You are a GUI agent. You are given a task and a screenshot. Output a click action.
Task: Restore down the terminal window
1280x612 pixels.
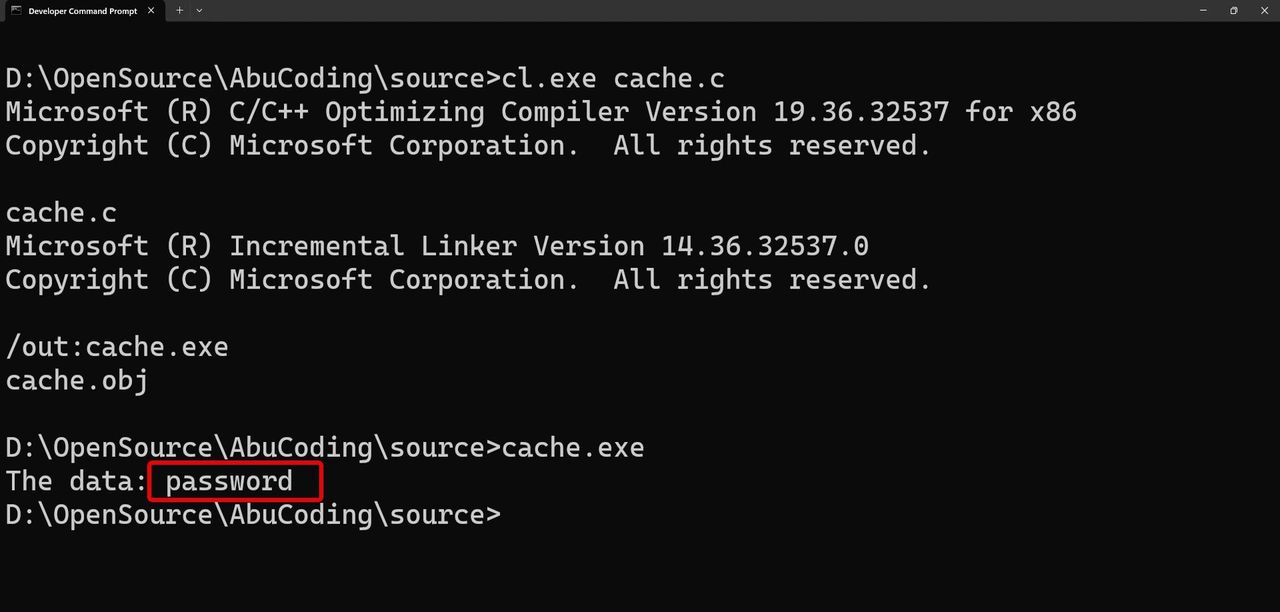tap(1234, 10)
